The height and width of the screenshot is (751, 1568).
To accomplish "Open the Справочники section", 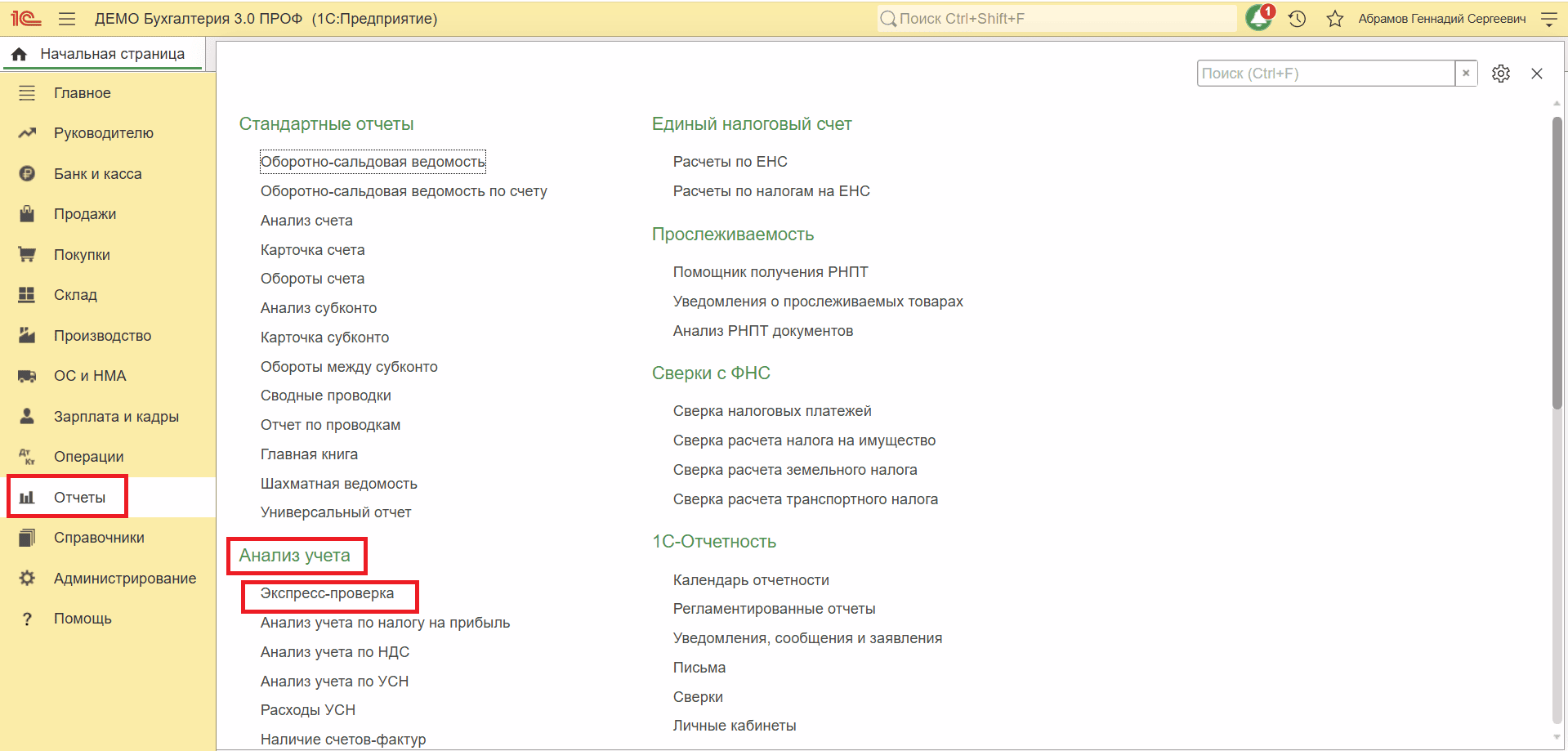I will 99,538.
